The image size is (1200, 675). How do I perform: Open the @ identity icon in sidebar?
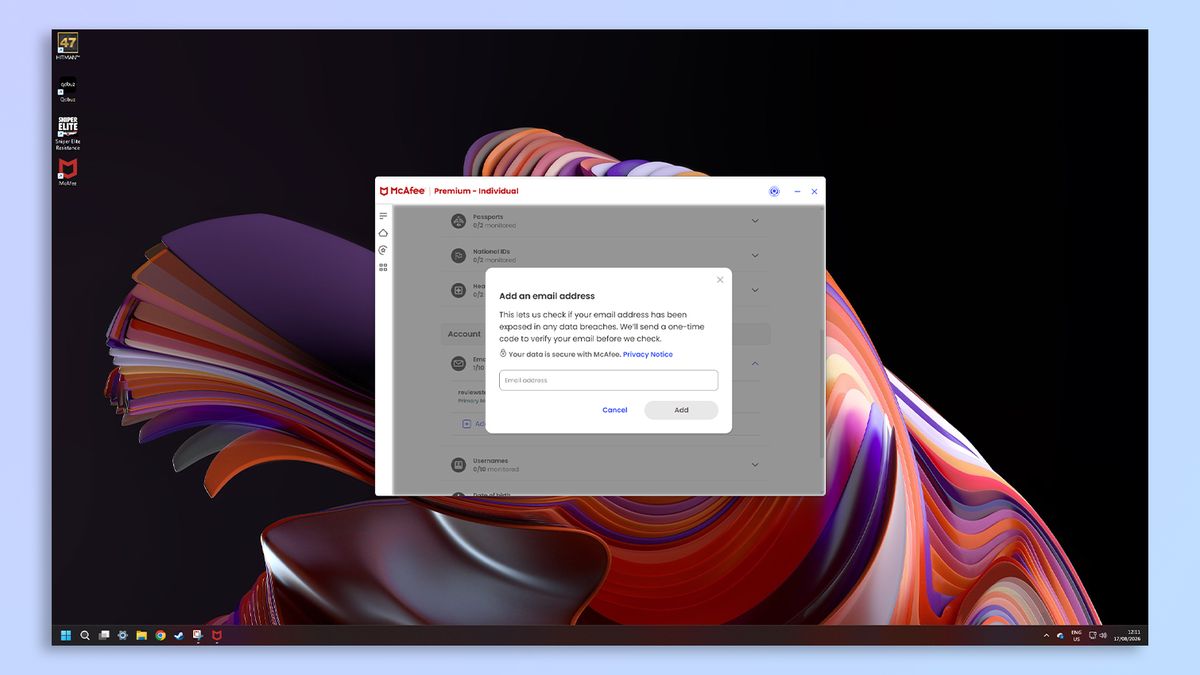(383, 250)
